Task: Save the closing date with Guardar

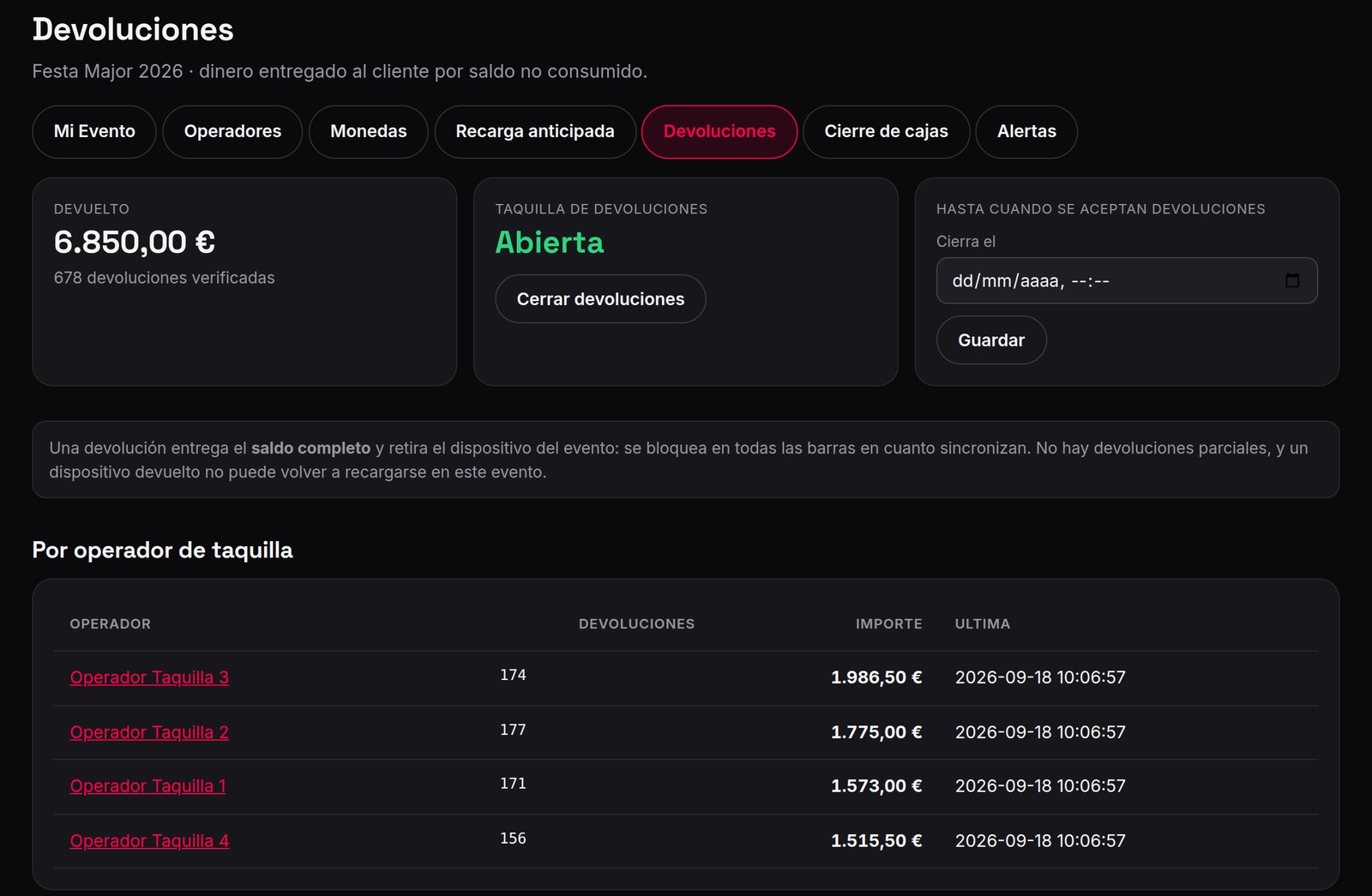Action: pyautogui.click(x=991, y=340)
